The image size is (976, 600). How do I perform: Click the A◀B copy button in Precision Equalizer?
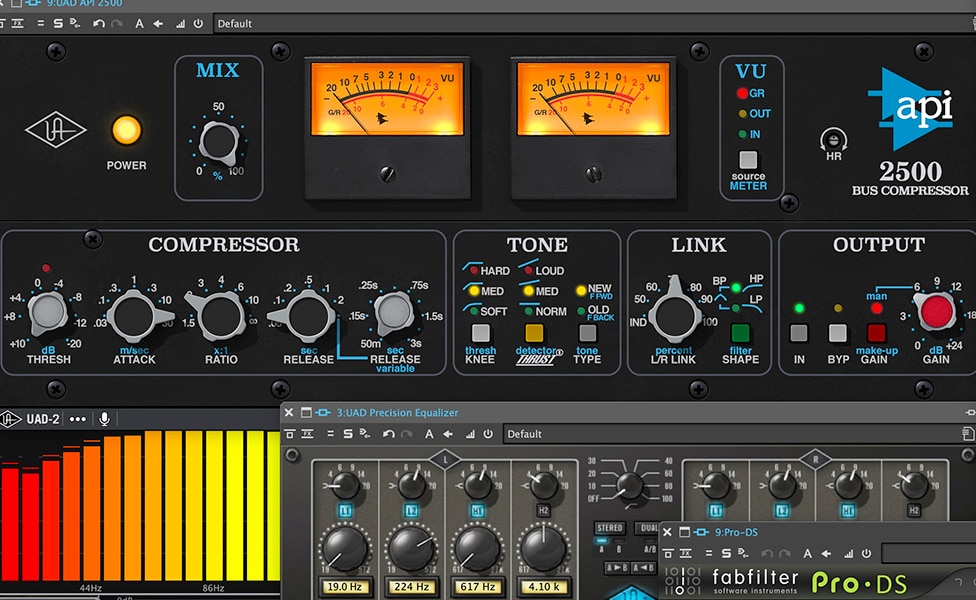643,568
